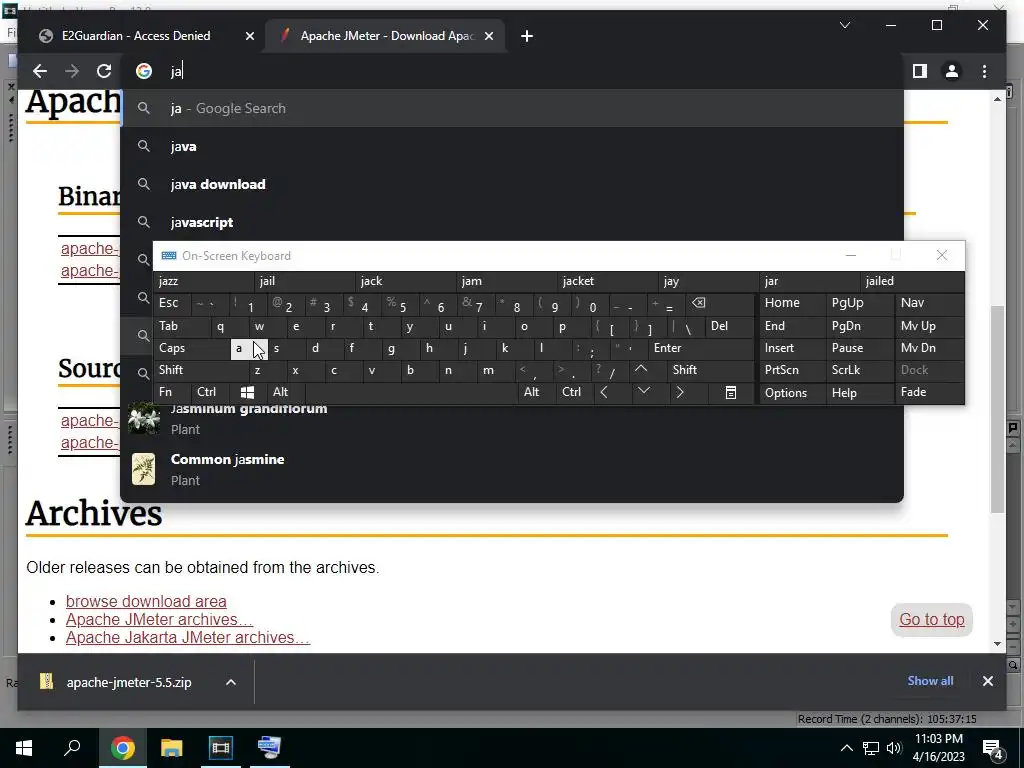The width and height of the screenshot is (1024, 768).
Task: Click the left arrow key on On-Screen Keyboard
Action: pyautogui.click(x=604, y=392)
